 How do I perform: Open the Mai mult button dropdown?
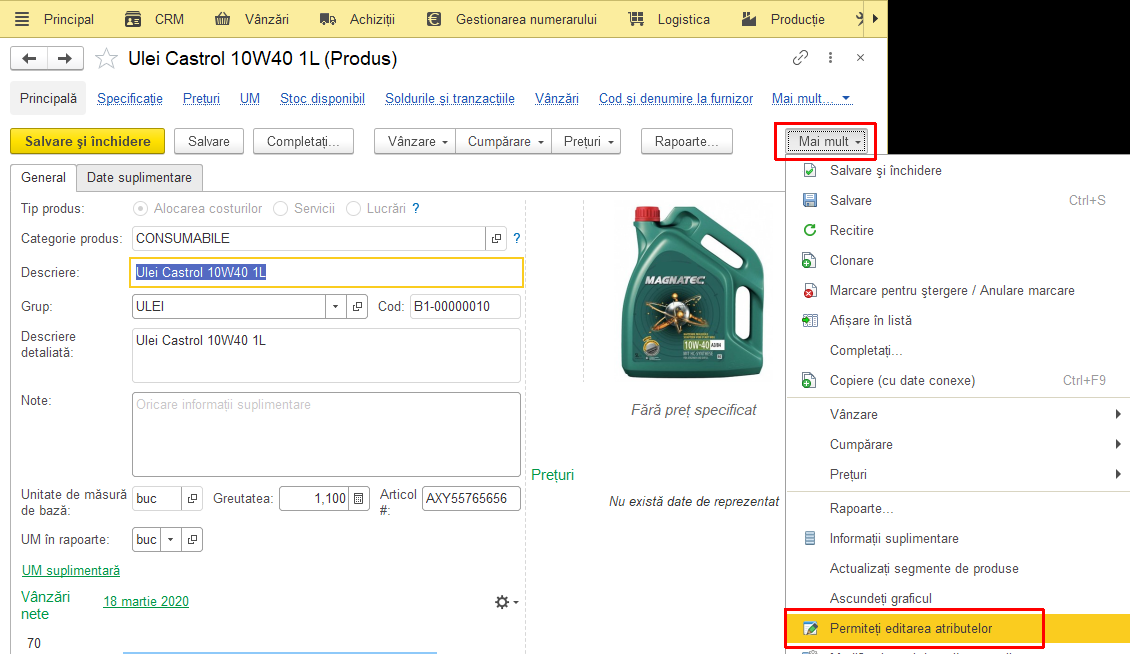[826, 141]
